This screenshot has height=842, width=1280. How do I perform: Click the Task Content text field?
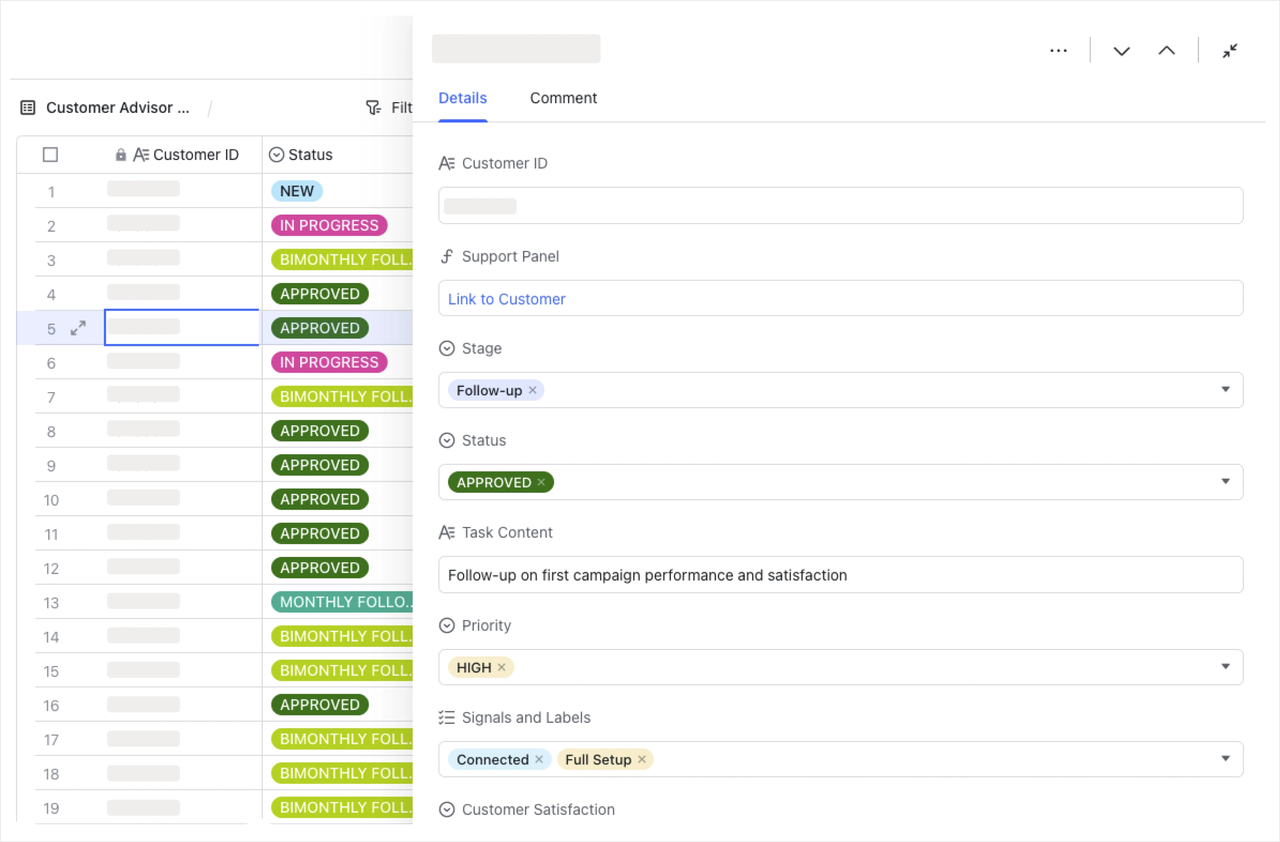(x=840, y=575)
